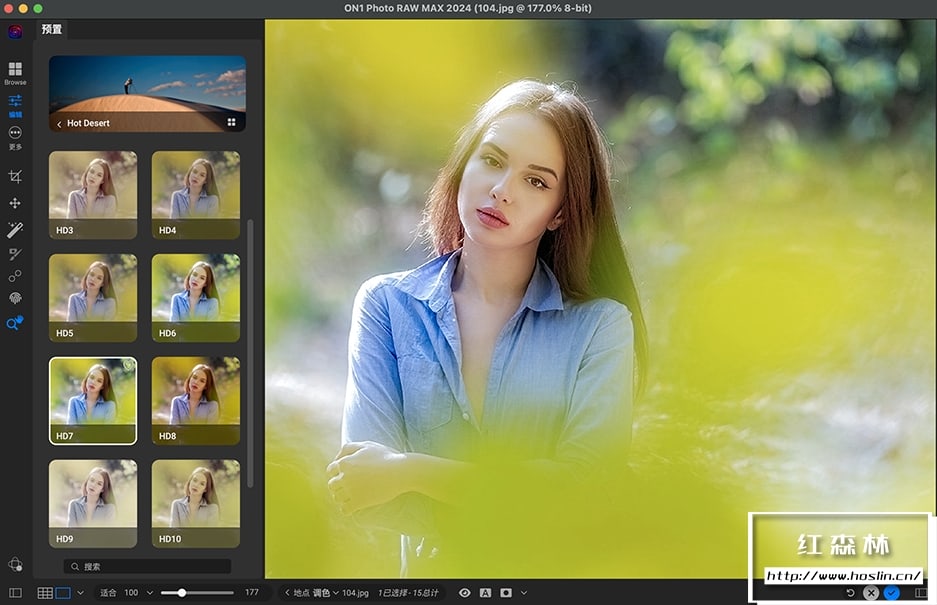Apply the HD3 preset
Image resolution: width=937 pixels, height=605 pixels.
point(93,195)
